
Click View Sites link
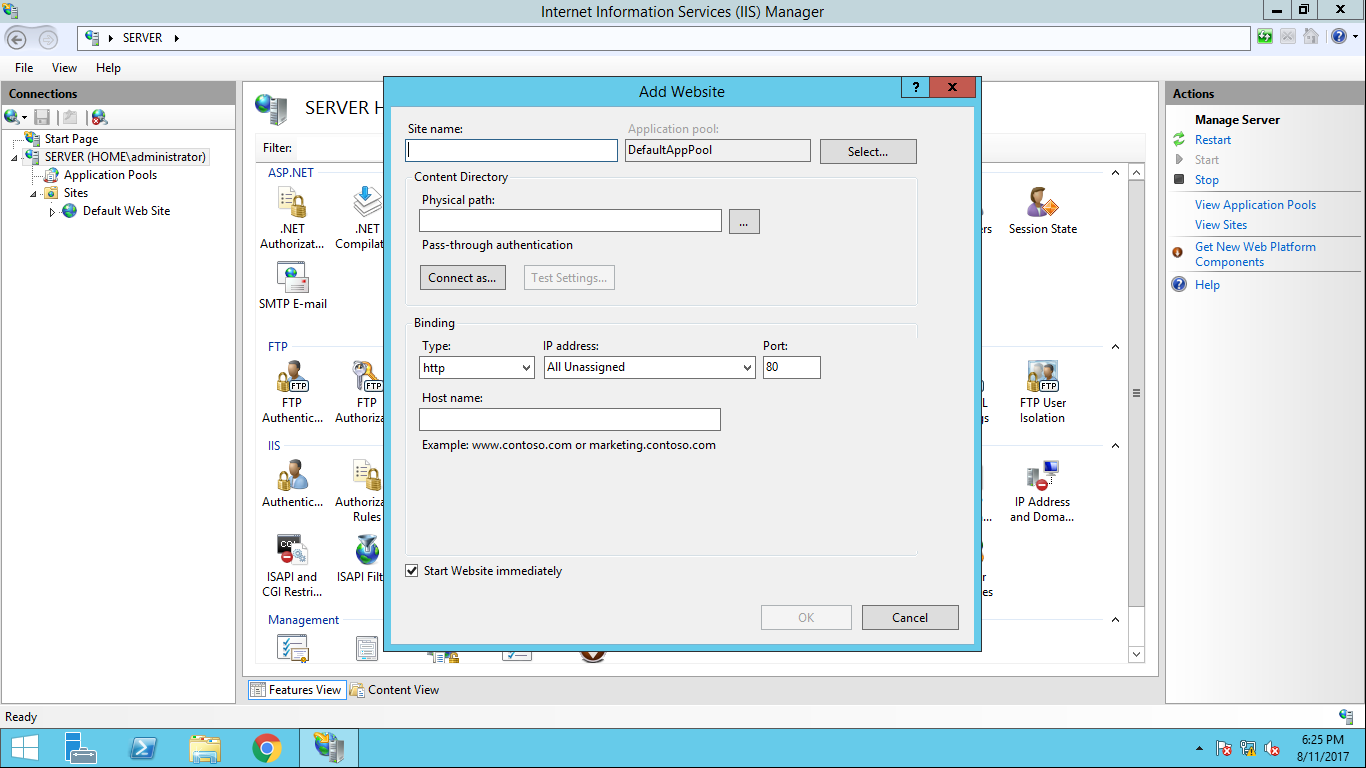coord(1221,225)
